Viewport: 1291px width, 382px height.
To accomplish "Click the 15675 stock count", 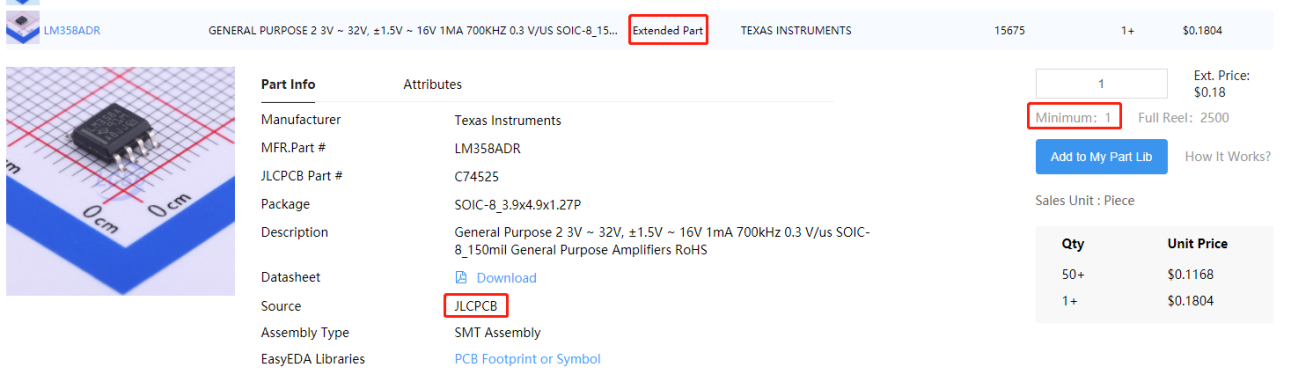I will tap(1010, 31).
